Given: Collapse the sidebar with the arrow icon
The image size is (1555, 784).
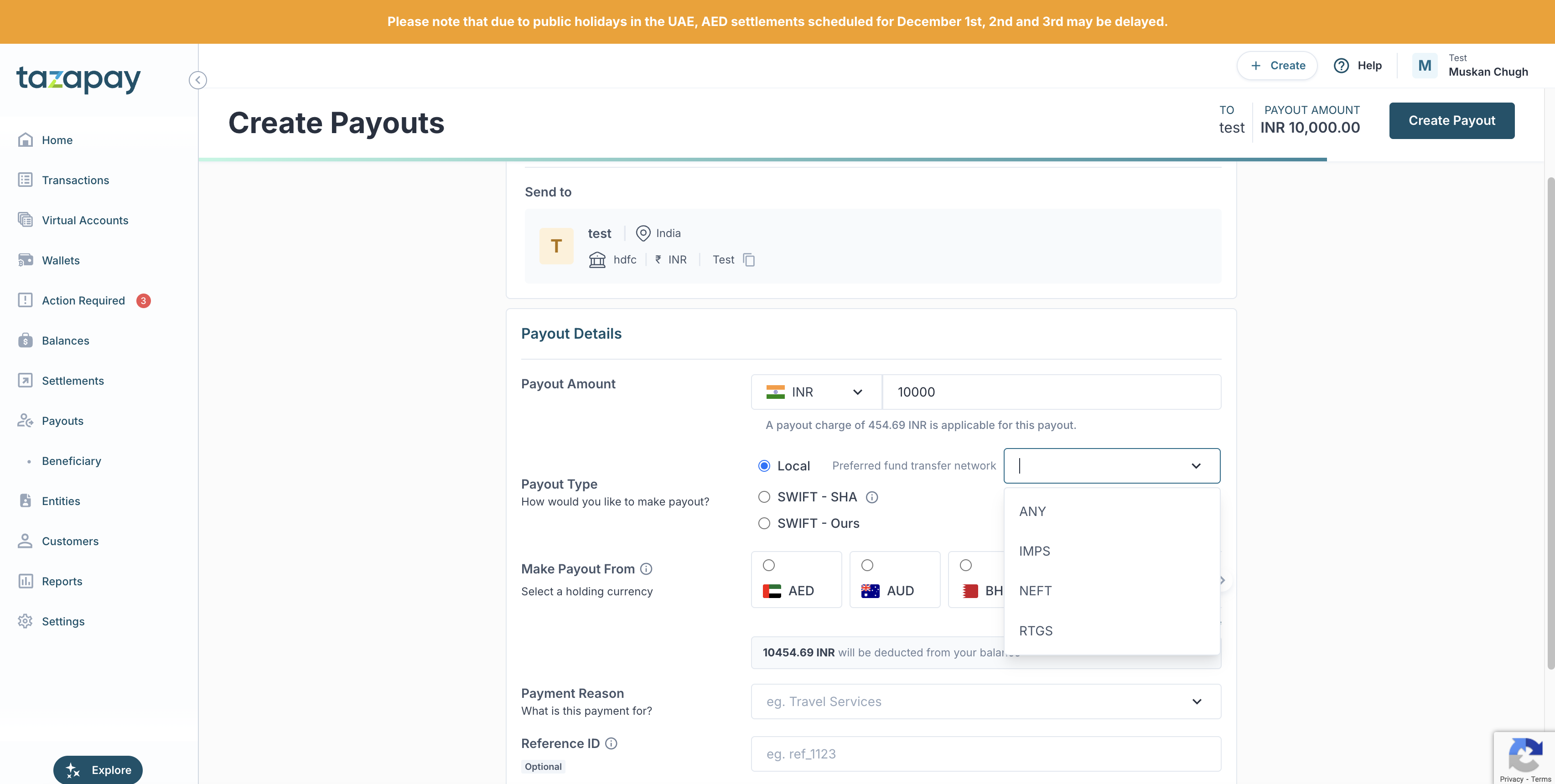Looking at the screenshot, I should click(197, 80).
